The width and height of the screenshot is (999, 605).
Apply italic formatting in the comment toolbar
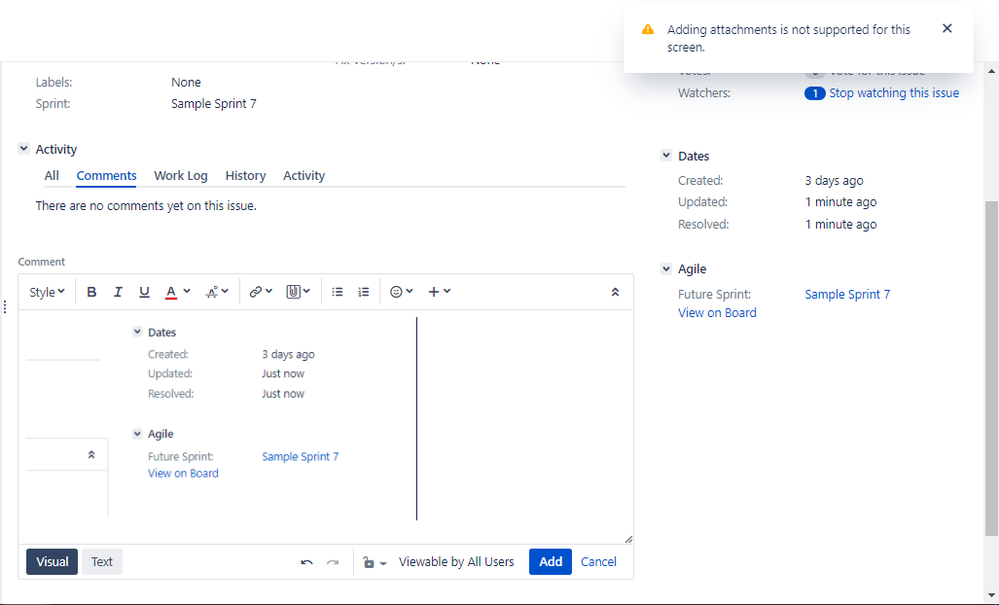(x=118, y=291)
